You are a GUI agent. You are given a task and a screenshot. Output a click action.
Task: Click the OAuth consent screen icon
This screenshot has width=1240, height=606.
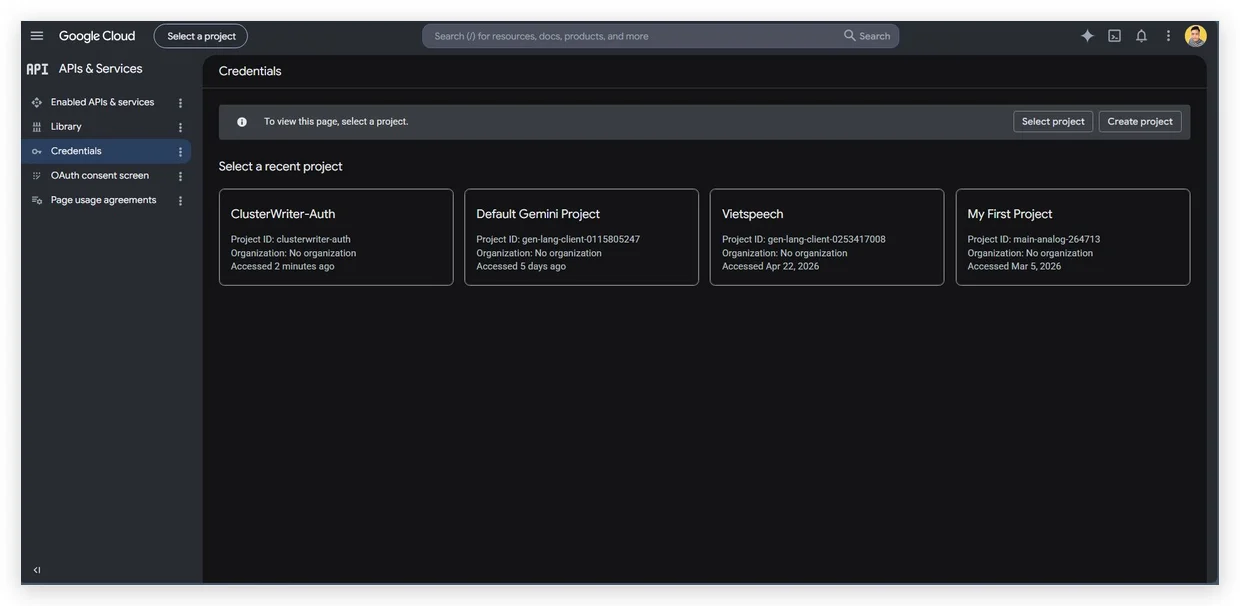37,176
